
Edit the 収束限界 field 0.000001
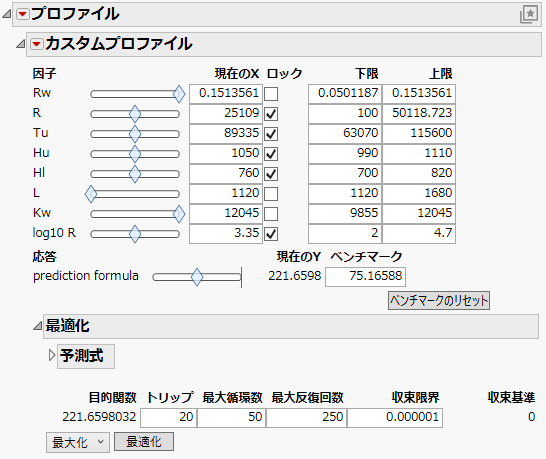click(395, 418)
